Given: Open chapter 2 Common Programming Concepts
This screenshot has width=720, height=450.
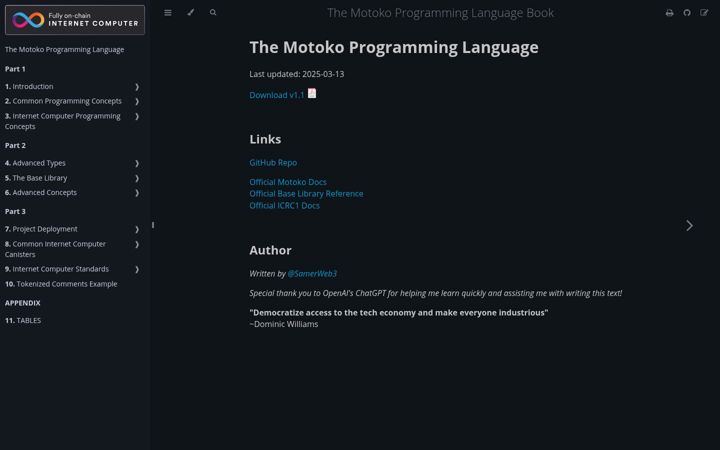Looking at the screenshot, I should (x=63, y=101).
